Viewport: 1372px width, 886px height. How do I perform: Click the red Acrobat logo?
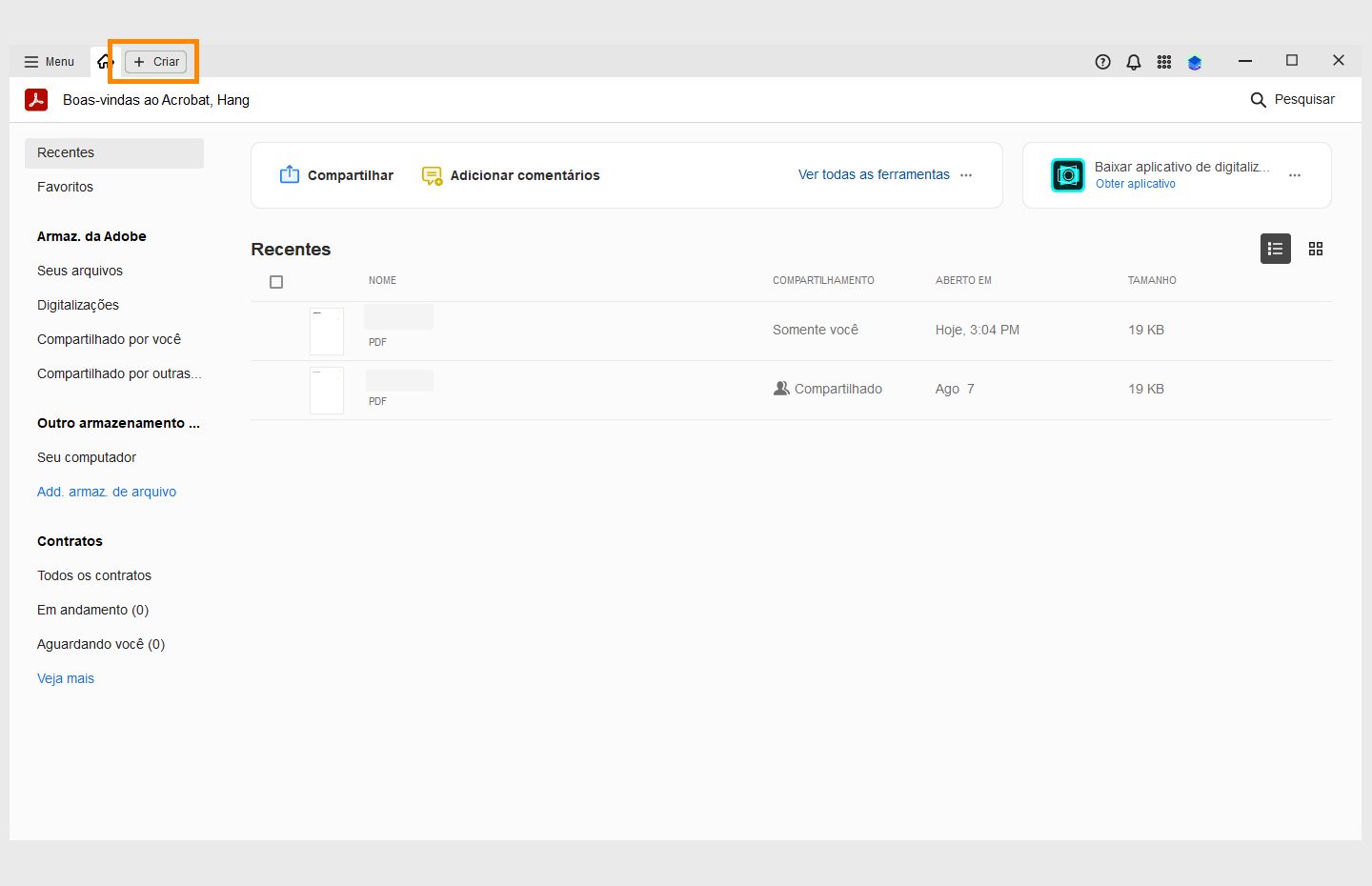(x=36, y=100)
